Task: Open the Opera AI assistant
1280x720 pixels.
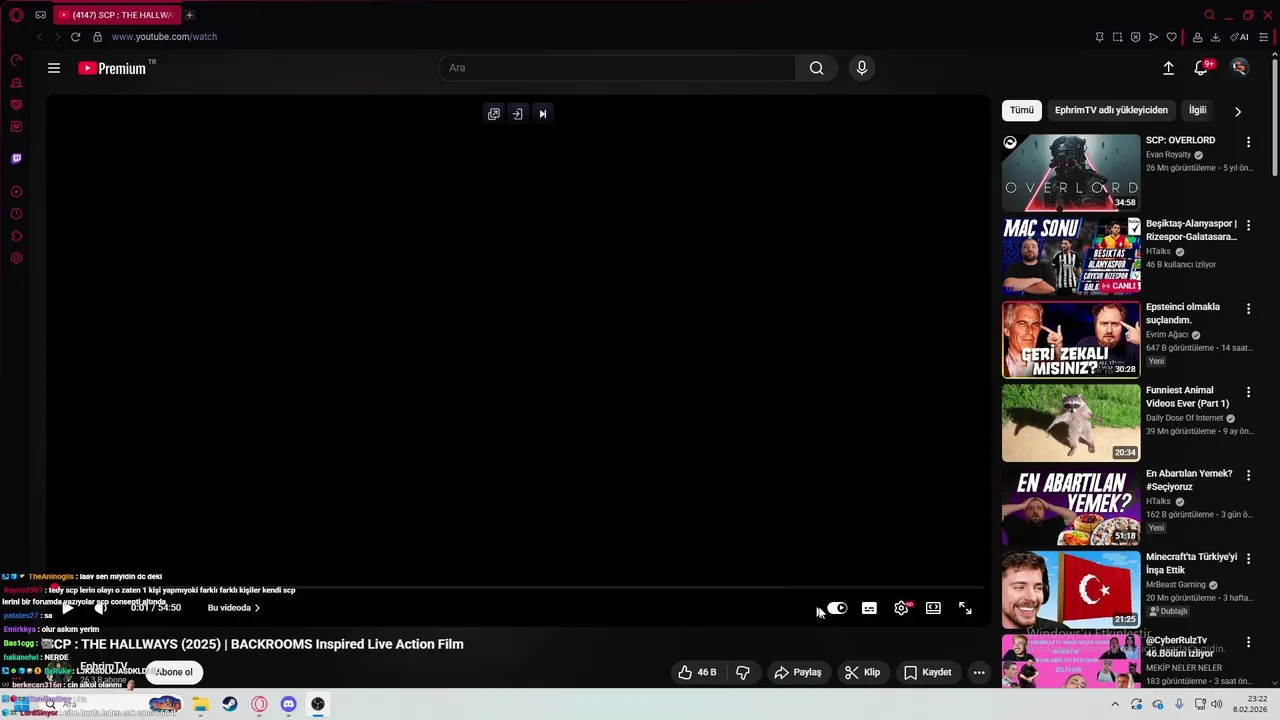Action: click(x=1240, y=37)
